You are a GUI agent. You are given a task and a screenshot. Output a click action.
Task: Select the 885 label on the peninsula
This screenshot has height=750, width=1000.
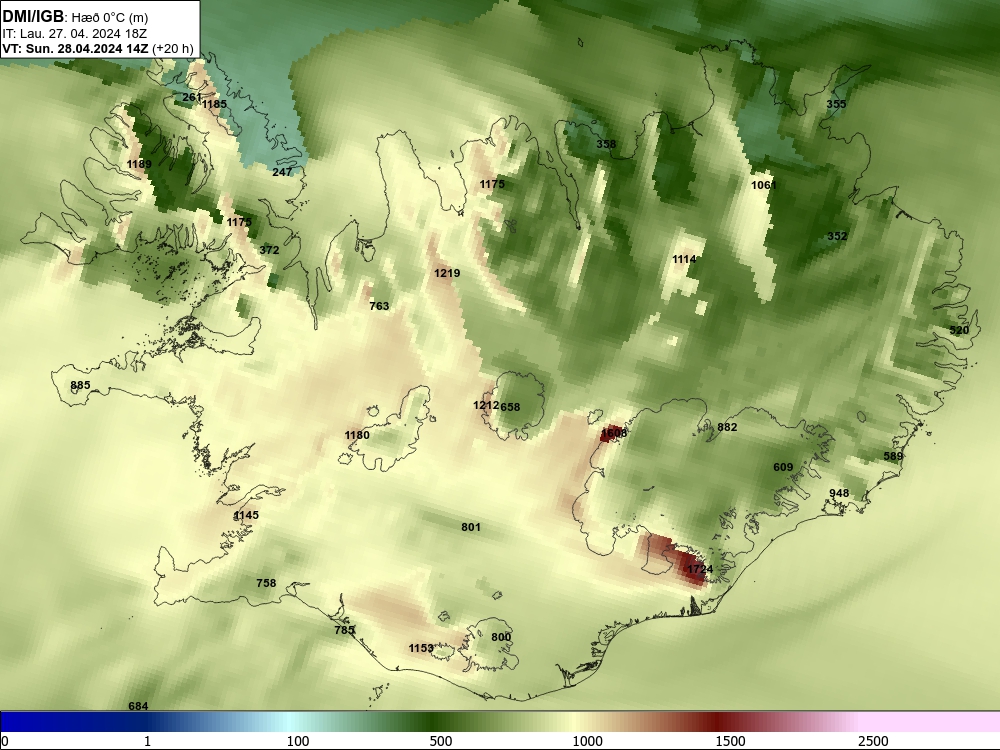pyautogui.click(x=80, y=385)
